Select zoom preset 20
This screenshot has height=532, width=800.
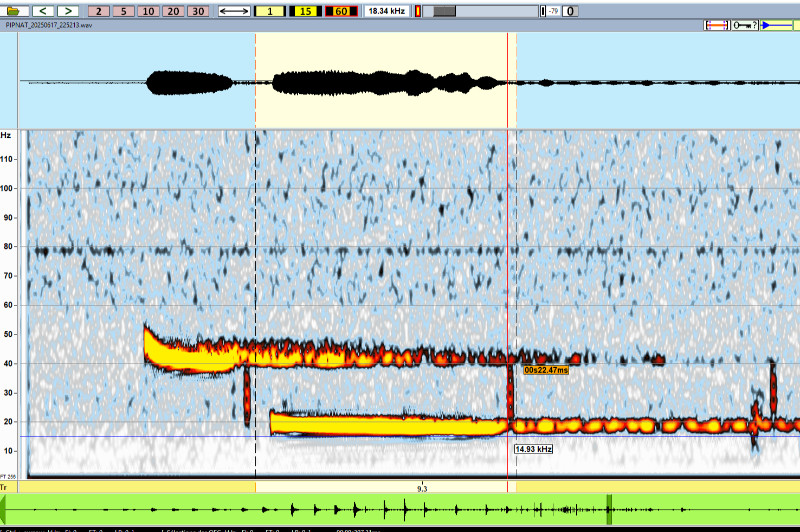(172, 11)
